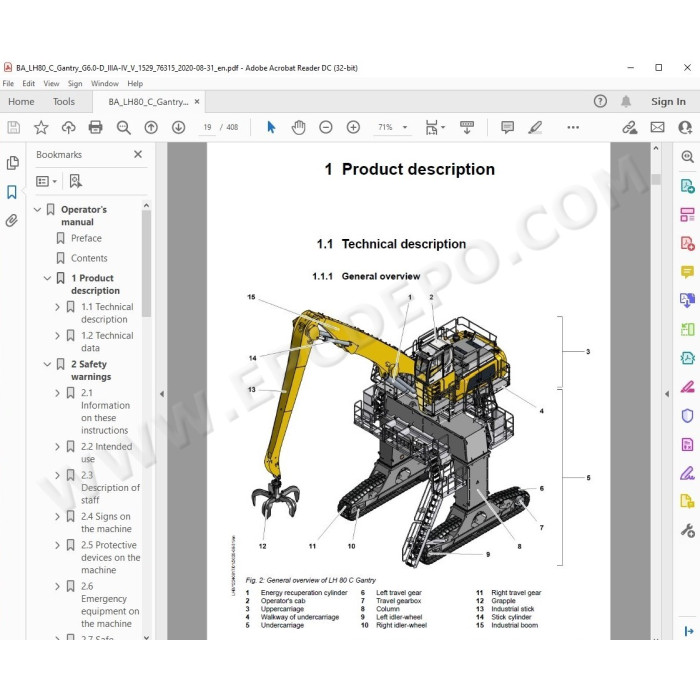Image resolution: width=700 pixels, height=700 pixels.
Task: Expand 2.2 Intended use bookmark
Action: [57, 446]
